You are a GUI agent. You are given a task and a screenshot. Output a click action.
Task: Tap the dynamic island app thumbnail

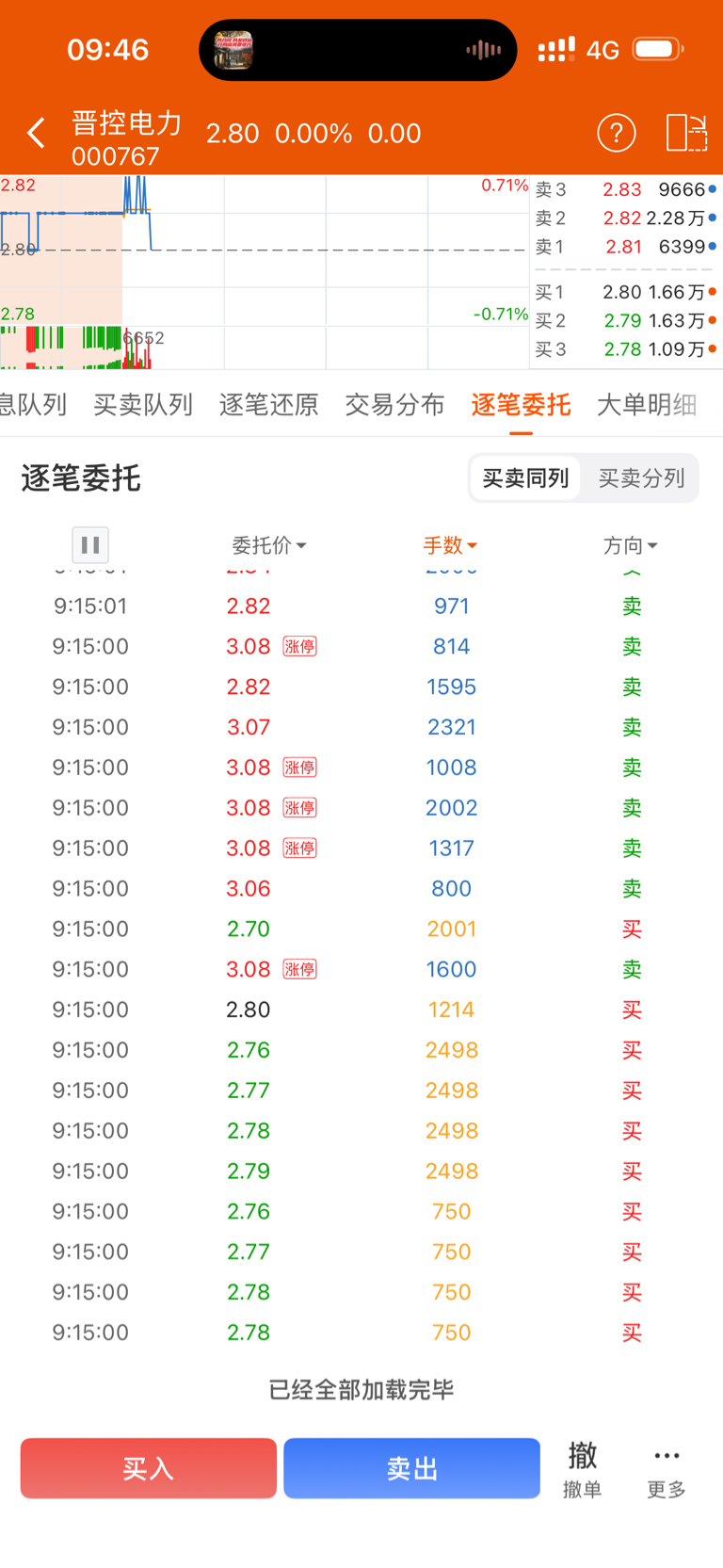[233, 50]
